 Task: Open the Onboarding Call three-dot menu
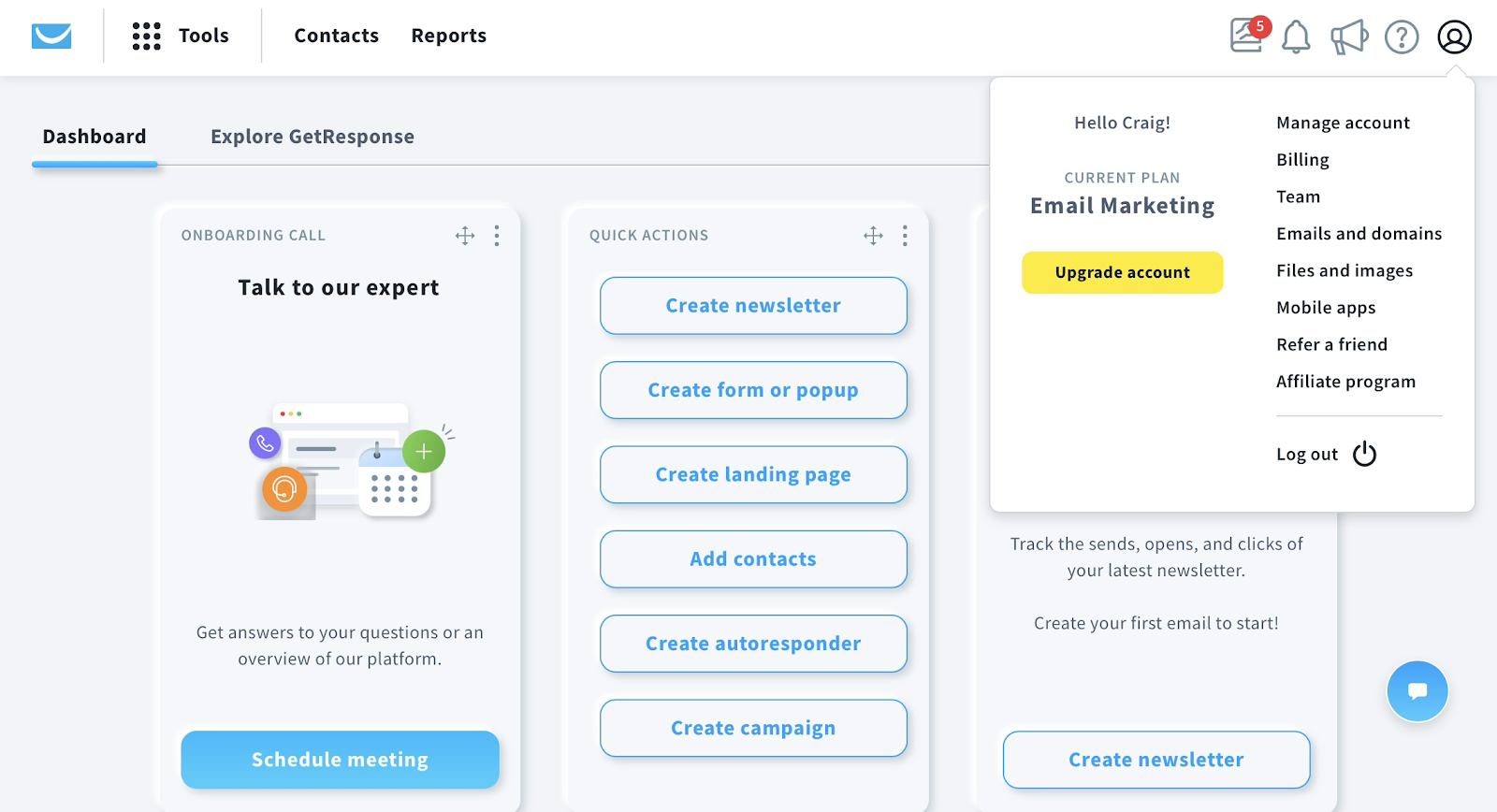click(x=497, y=237)
